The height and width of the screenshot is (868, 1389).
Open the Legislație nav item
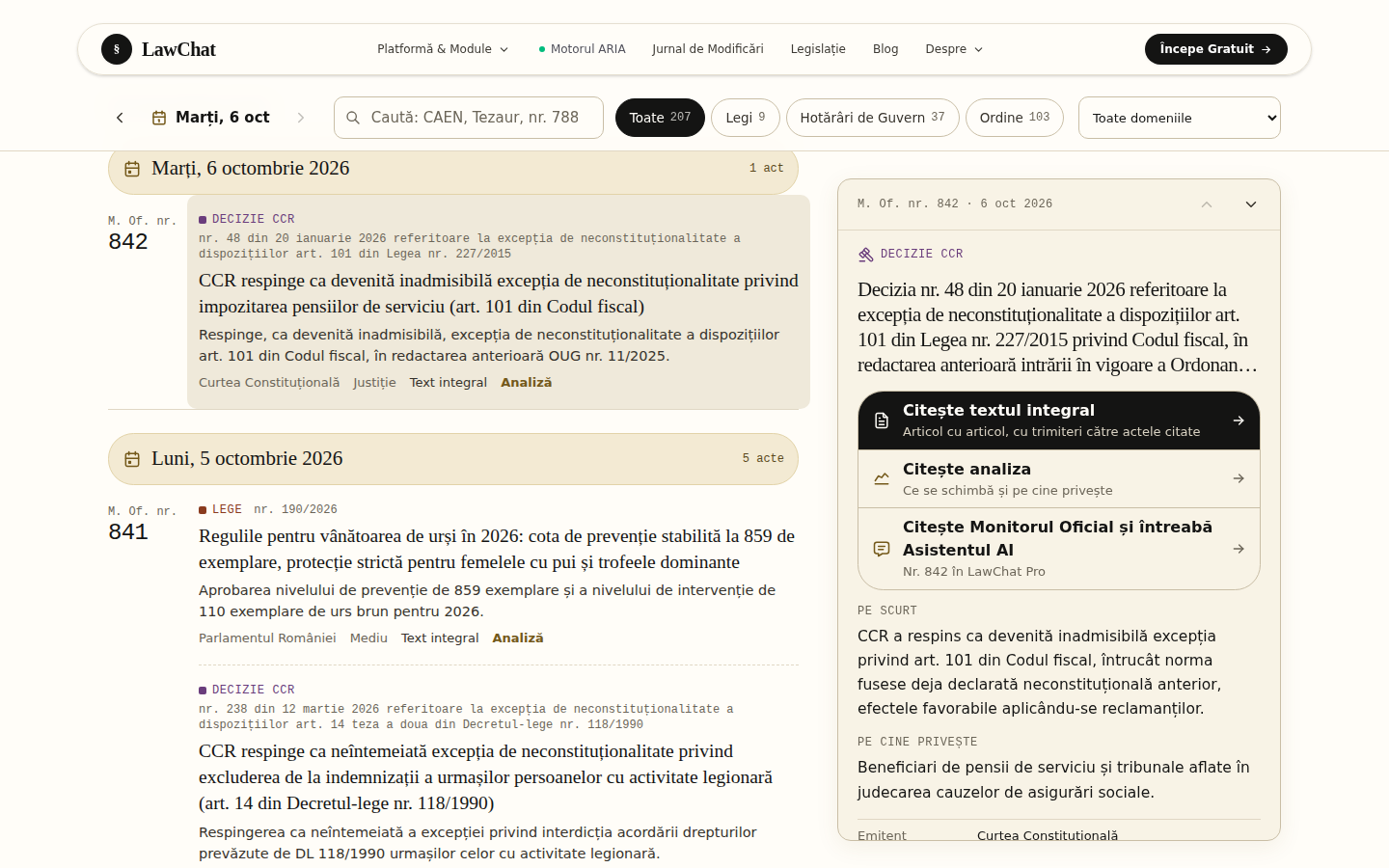pyautogui.click(x=818, y=49)
